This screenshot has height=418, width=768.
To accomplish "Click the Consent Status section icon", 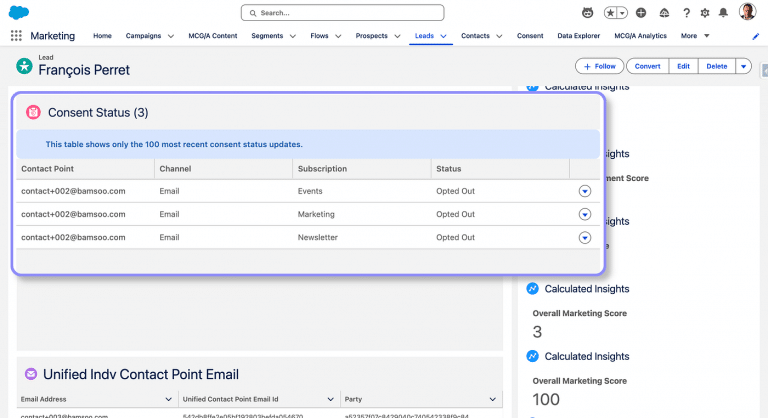I will coord(33,112).
